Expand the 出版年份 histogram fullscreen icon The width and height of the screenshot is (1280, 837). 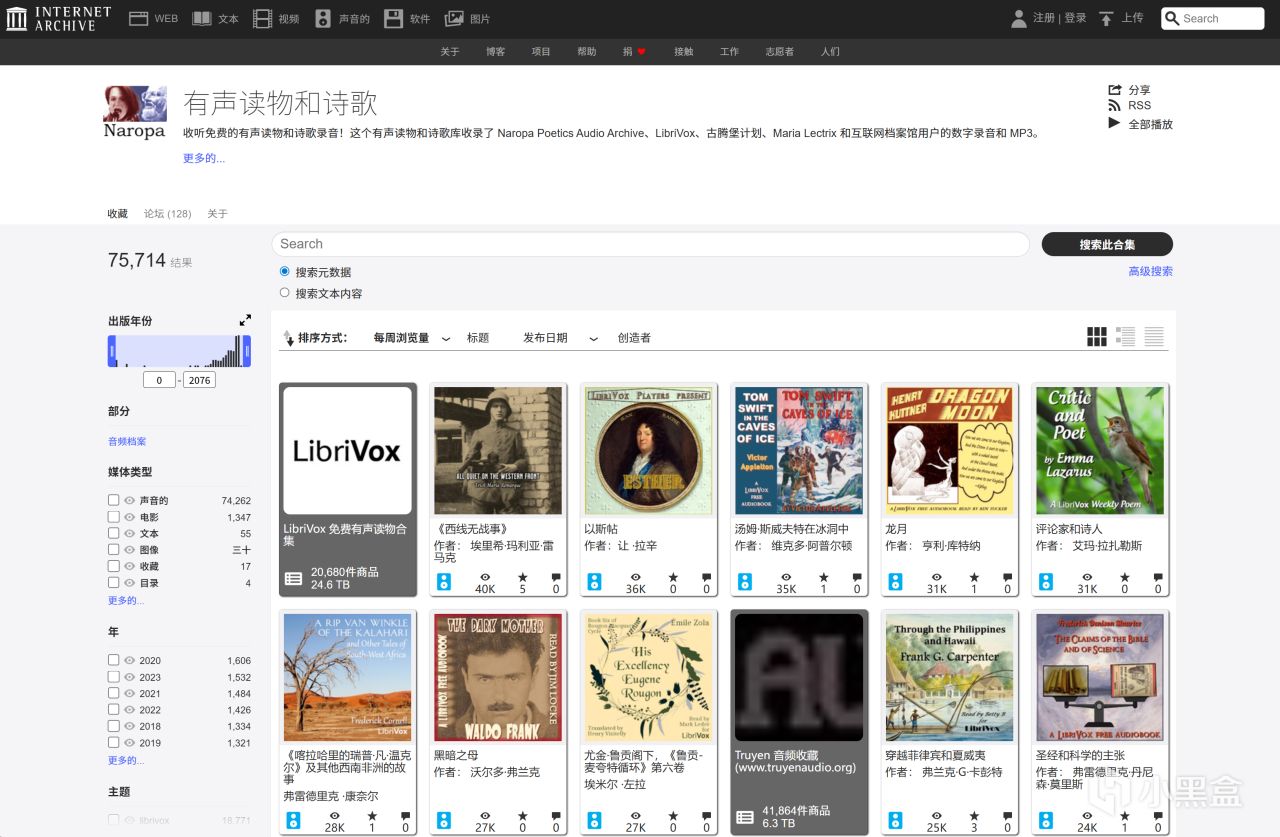pyautogui.click(x=245, y=320)
